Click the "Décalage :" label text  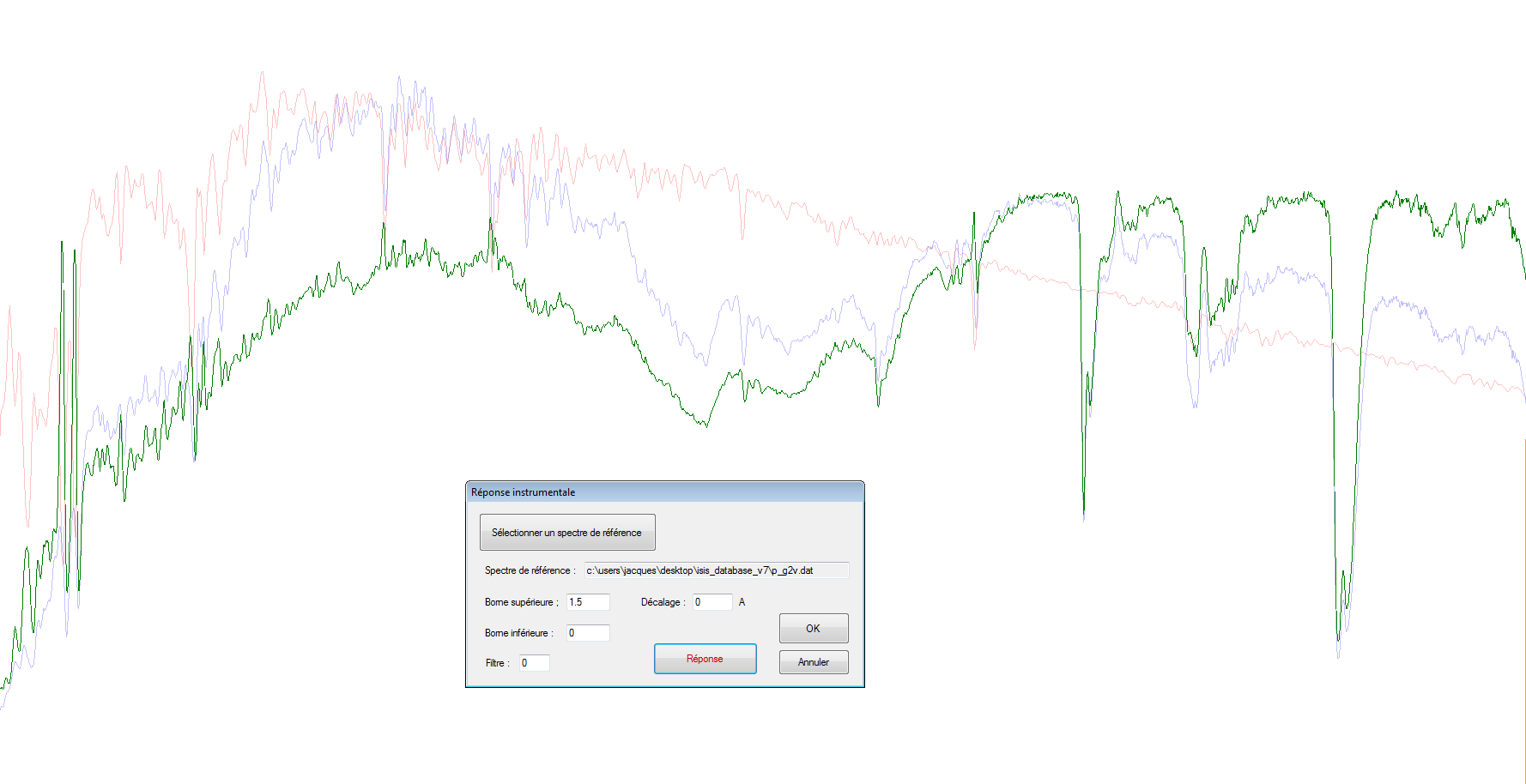click(x=663, y=602)
